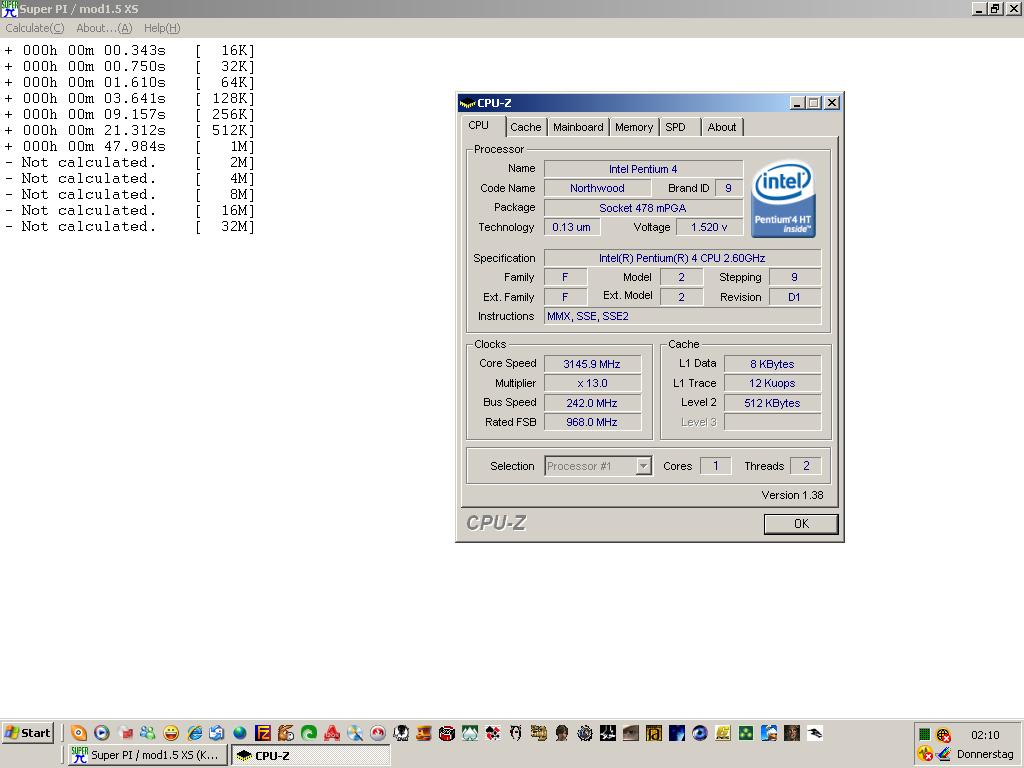Click the Name field 'Intel Pentium 4'
This screenshot has width=1024, height=768.
pos(643,169)
